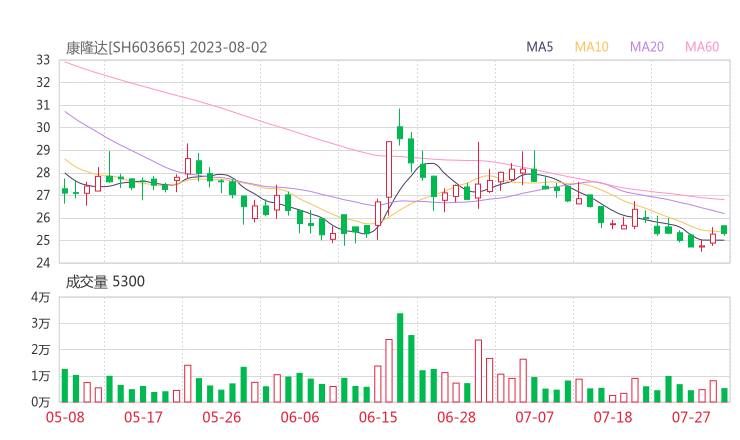The width and height of the screenshot is (740, 440).
Task: Select the 成交量 5300 volume label
Action: click(105, 282)
